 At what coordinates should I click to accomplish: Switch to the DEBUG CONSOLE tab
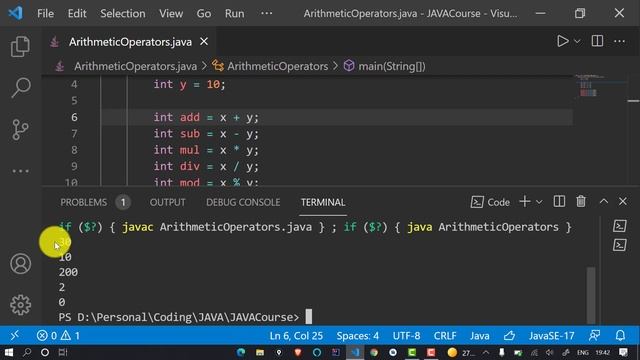click(243, 202)
